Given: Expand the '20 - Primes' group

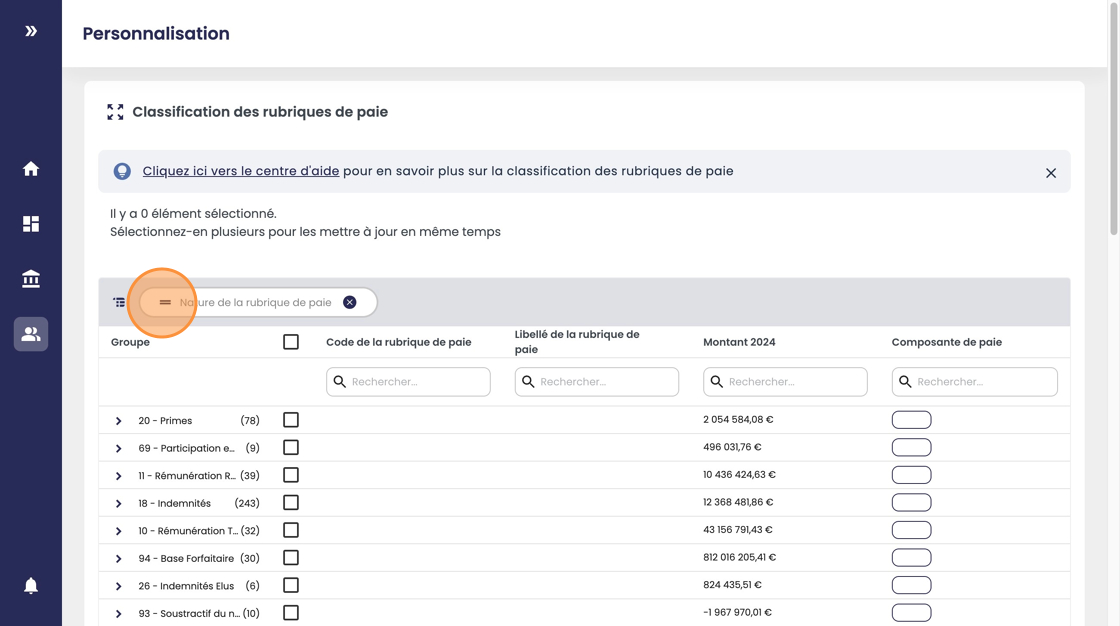Looking at the screenshot, I should pos(119,421).
